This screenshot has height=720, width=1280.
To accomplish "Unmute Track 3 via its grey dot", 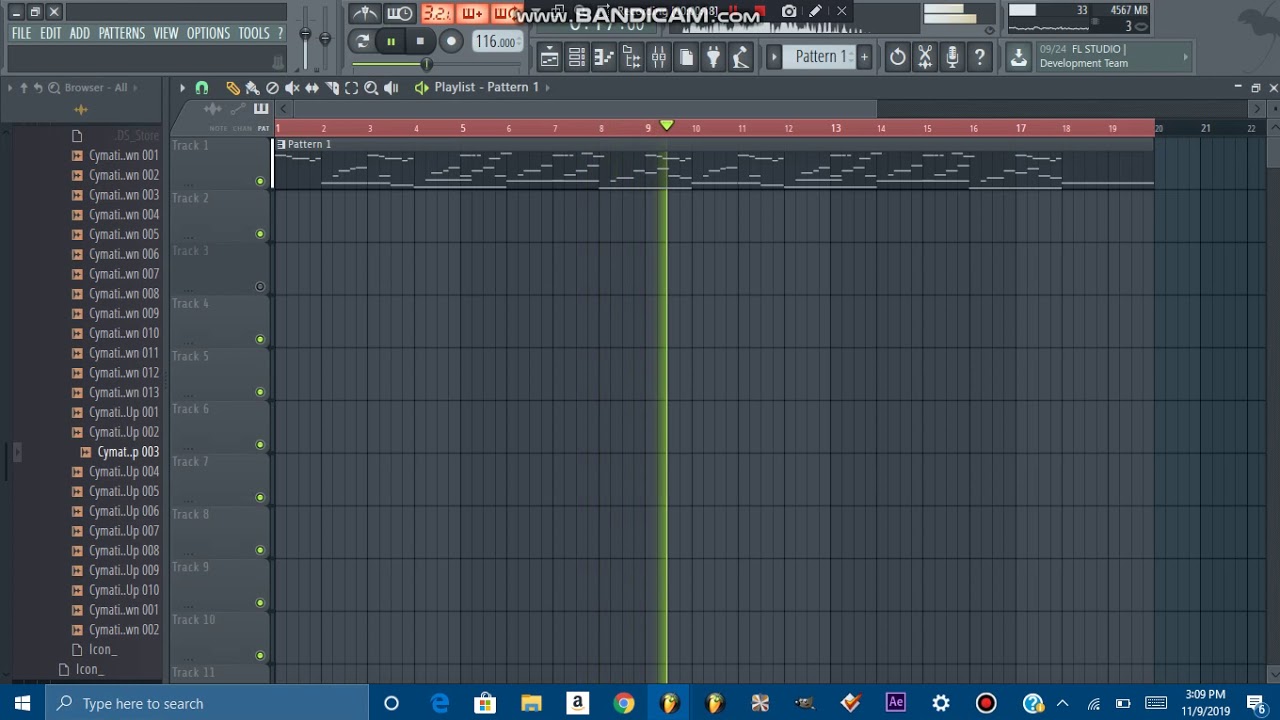I will pyautogui.click(x=260, y=287).
